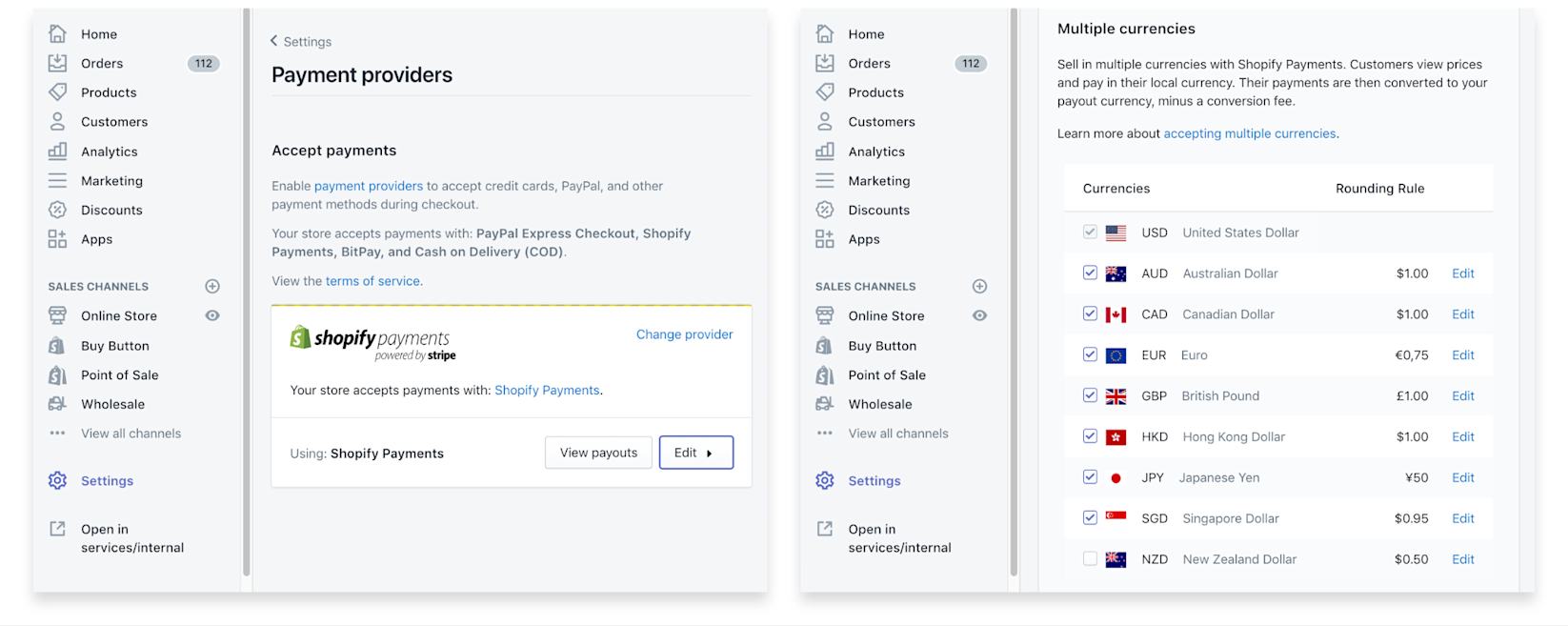Click Wholesale icon in left panel

(57, 404)
